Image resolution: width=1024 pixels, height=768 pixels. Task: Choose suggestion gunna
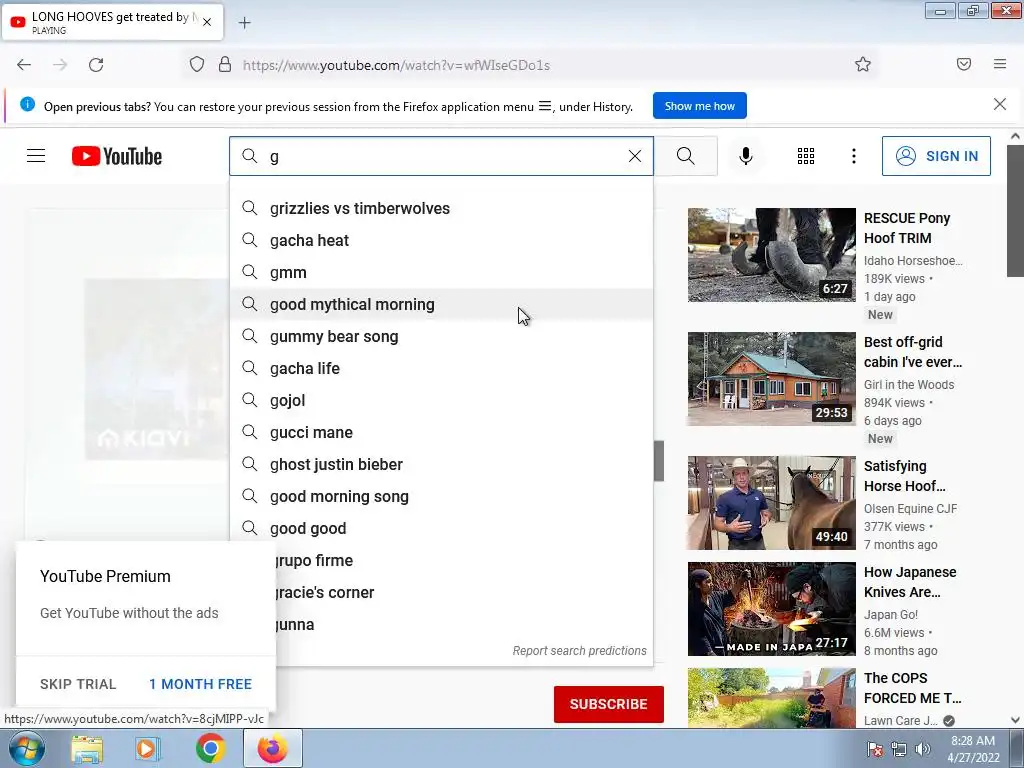coord(464,624)
